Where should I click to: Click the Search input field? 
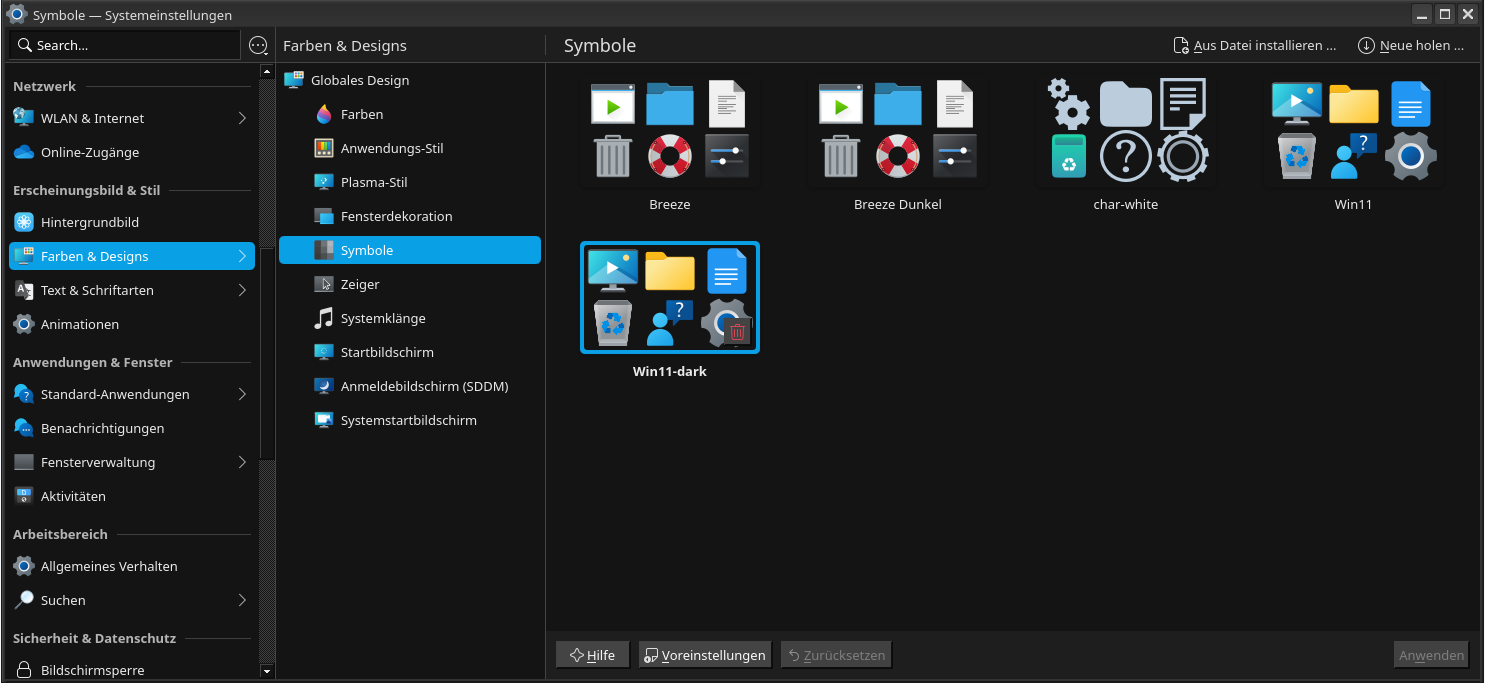(x=125, y=45)
